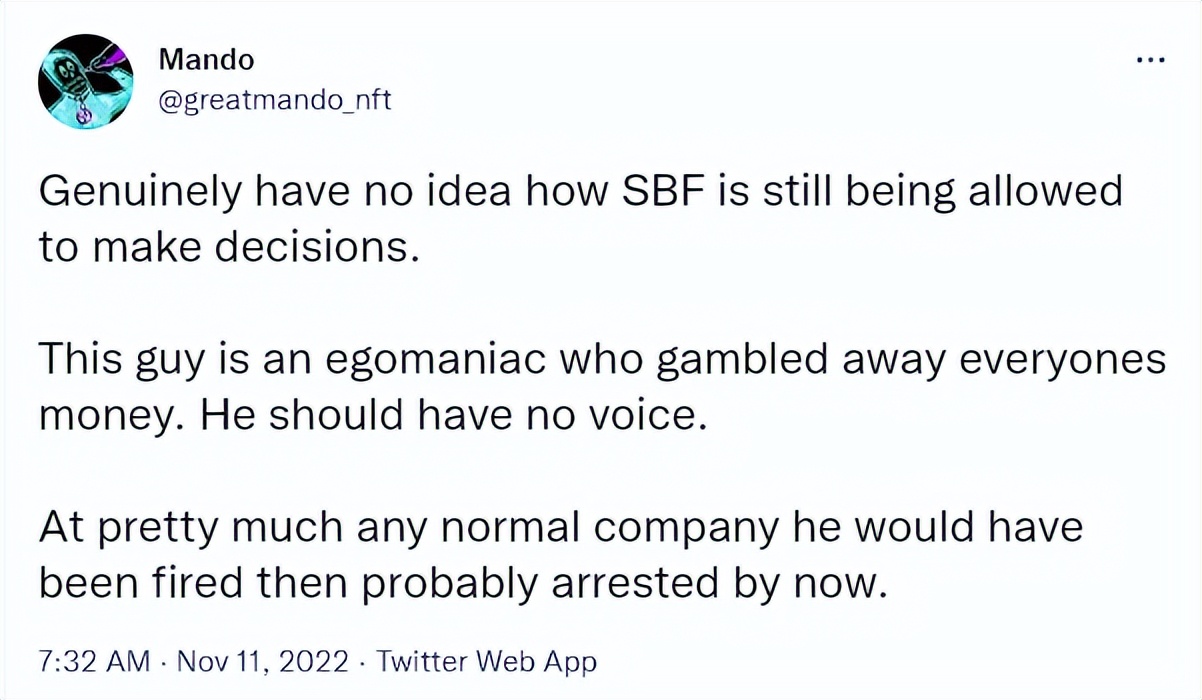Open the display name "Mando"

pos(206,60)
